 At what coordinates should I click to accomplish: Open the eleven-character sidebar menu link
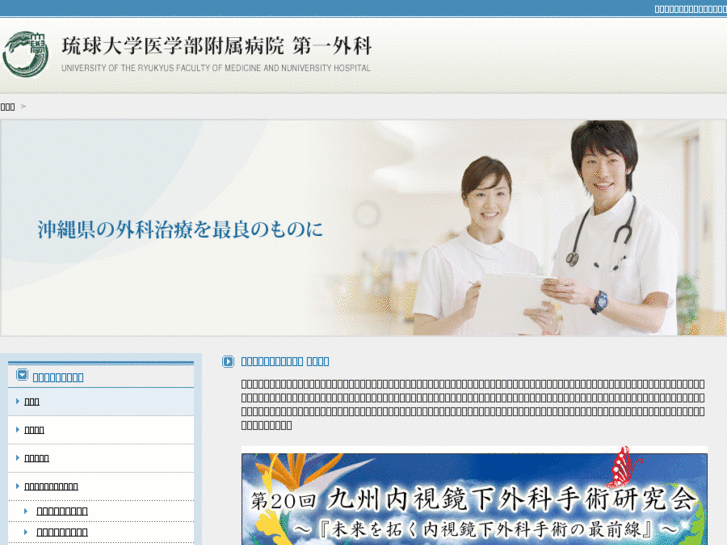51,487
